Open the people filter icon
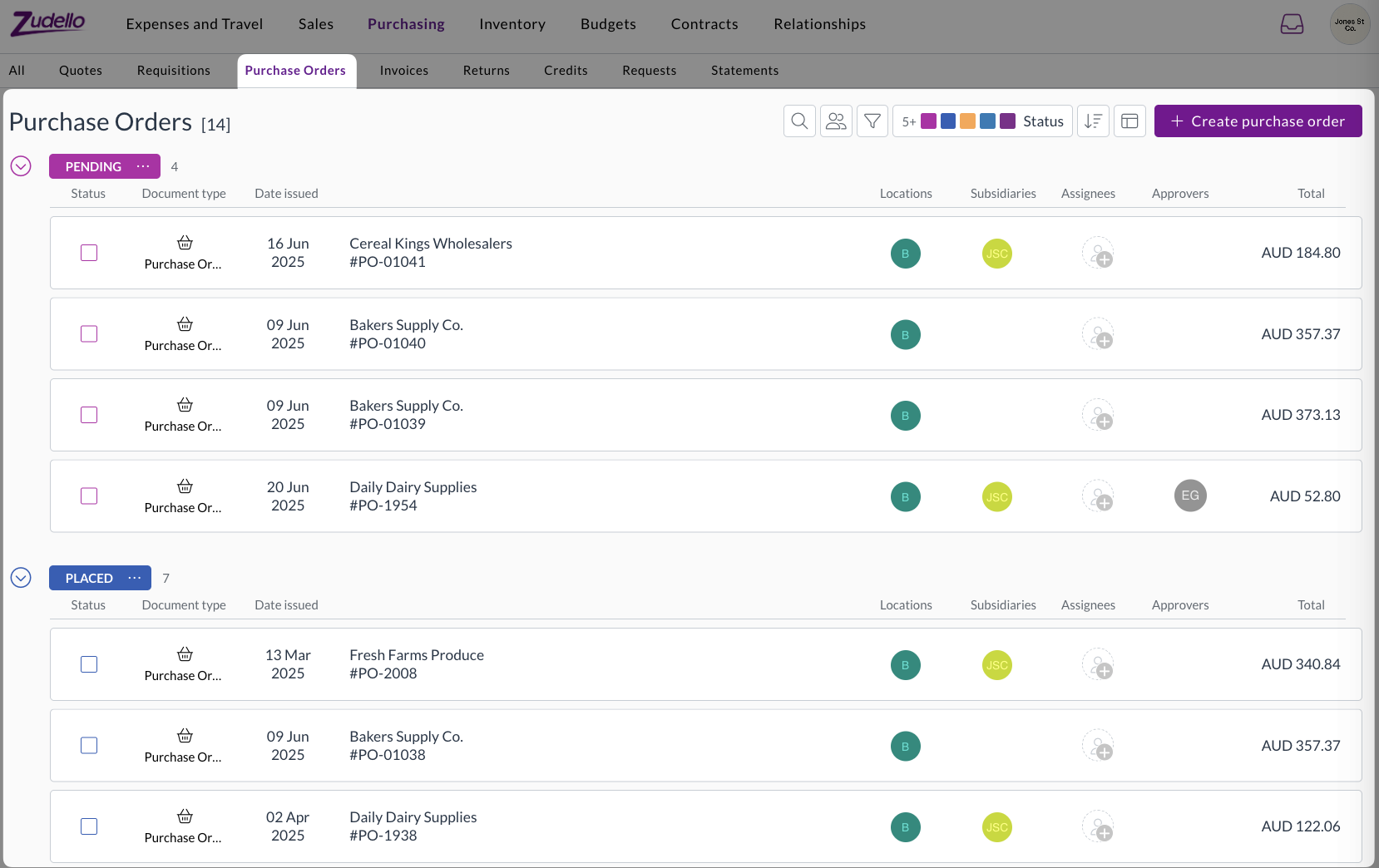Image resolution: width=1379 pixels, height=868 pixels. 836,121
